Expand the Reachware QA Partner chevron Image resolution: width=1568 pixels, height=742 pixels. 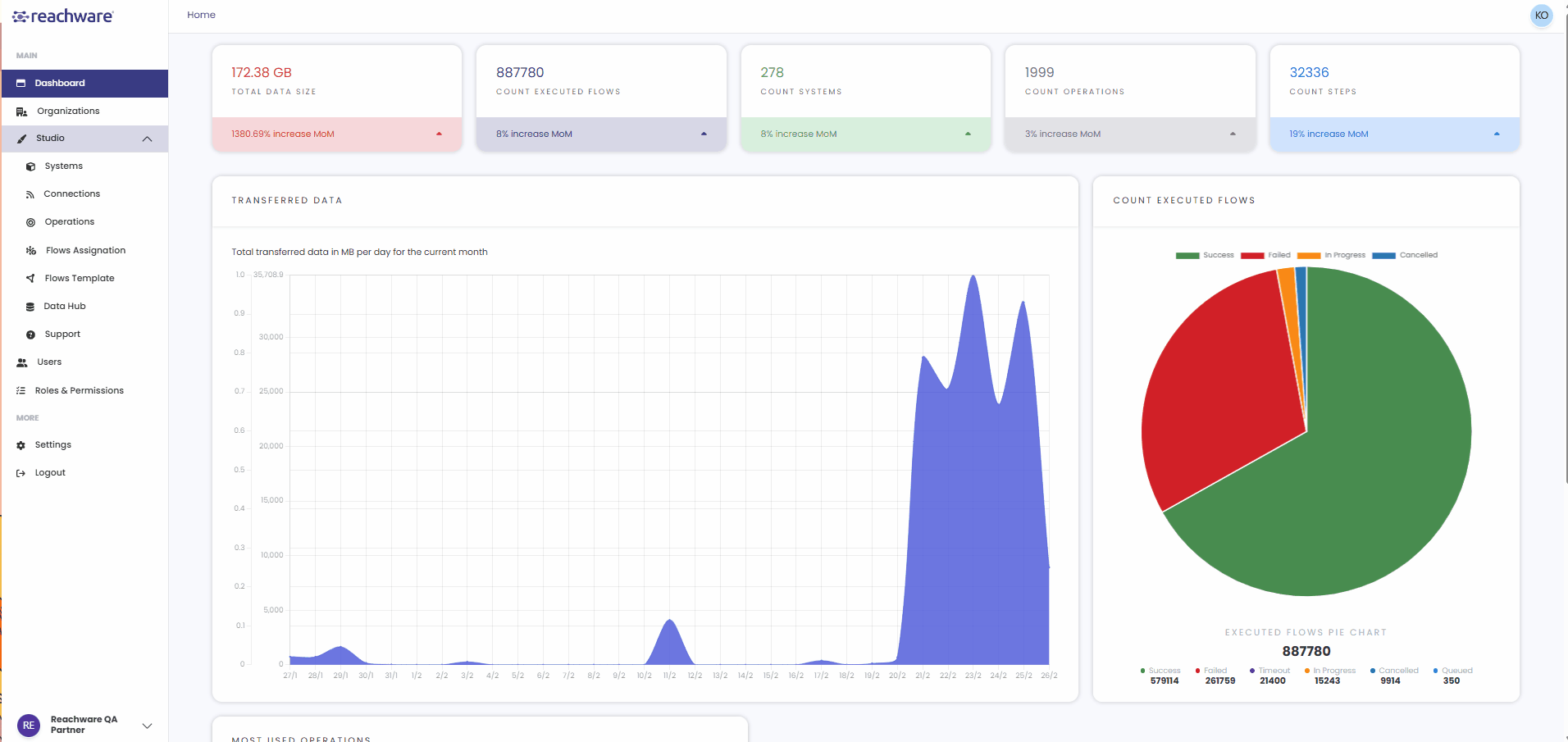pyautogui.click(x=148, y=726)
